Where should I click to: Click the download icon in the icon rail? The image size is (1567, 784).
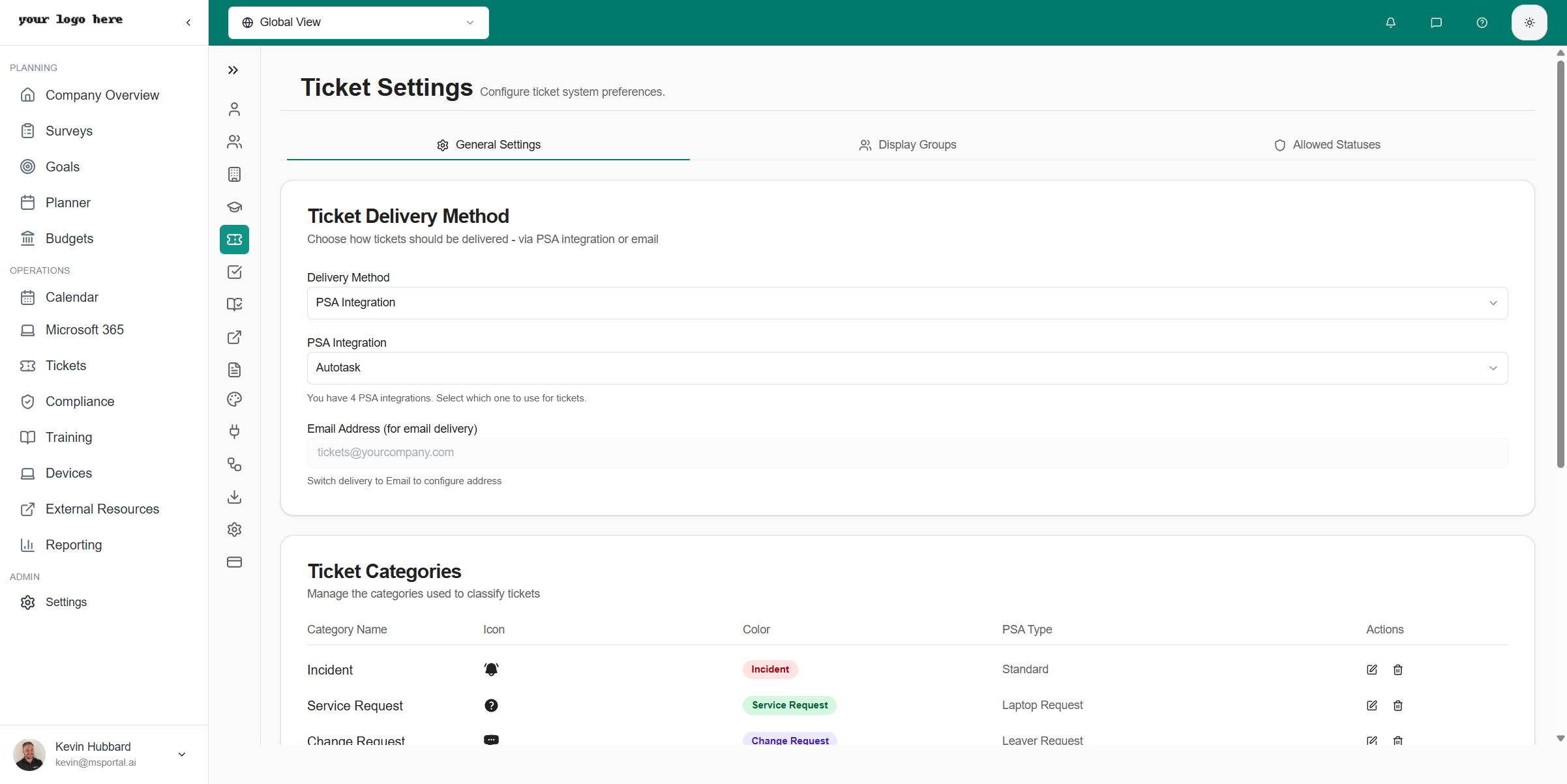[x=234, y=497]
